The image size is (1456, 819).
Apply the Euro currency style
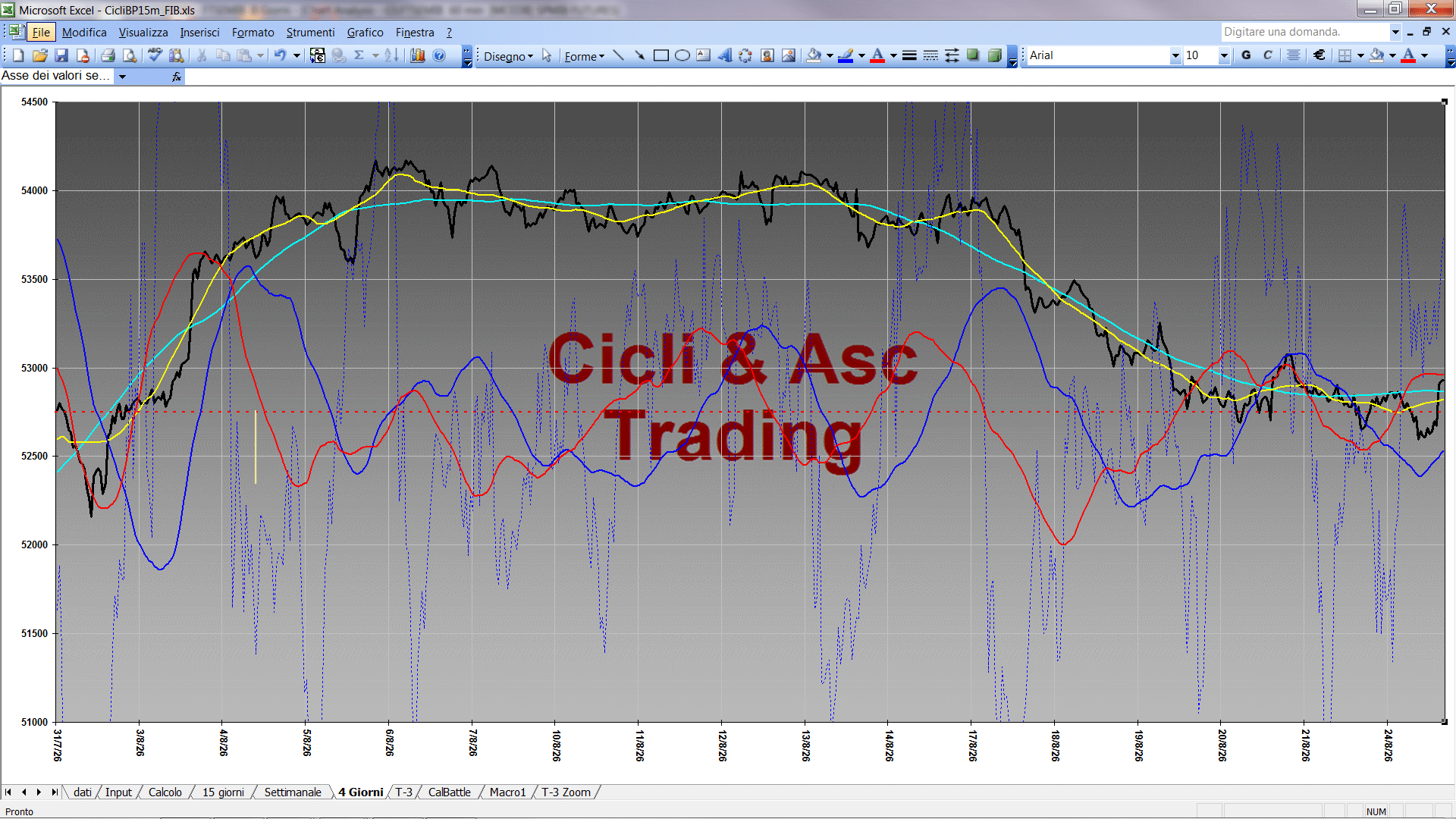pyautogui.click(x=1319, y=55)
